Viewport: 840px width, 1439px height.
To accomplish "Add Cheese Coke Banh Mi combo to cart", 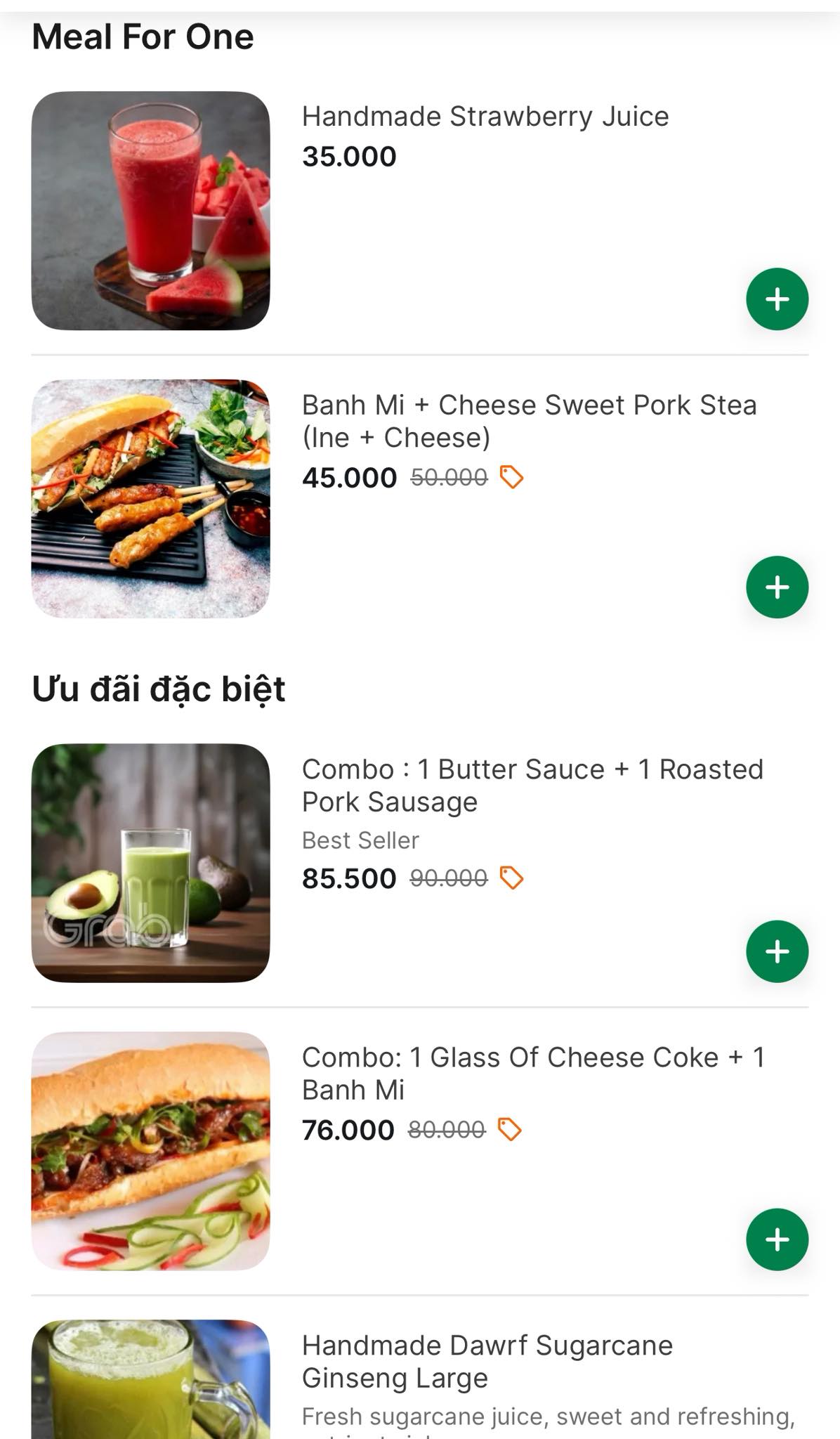I will point(777,1239).
